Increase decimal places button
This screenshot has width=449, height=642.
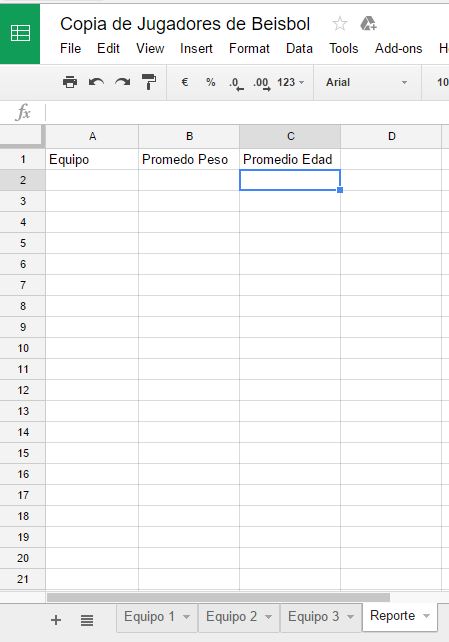tap(262, 84)
